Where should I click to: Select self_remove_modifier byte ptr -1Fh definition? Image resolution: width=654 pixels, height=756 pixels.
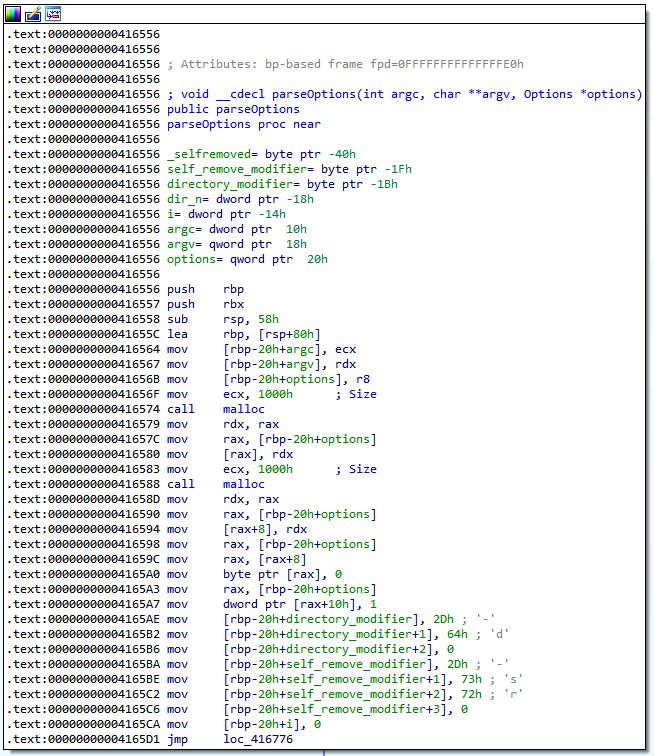click(289, 169)
